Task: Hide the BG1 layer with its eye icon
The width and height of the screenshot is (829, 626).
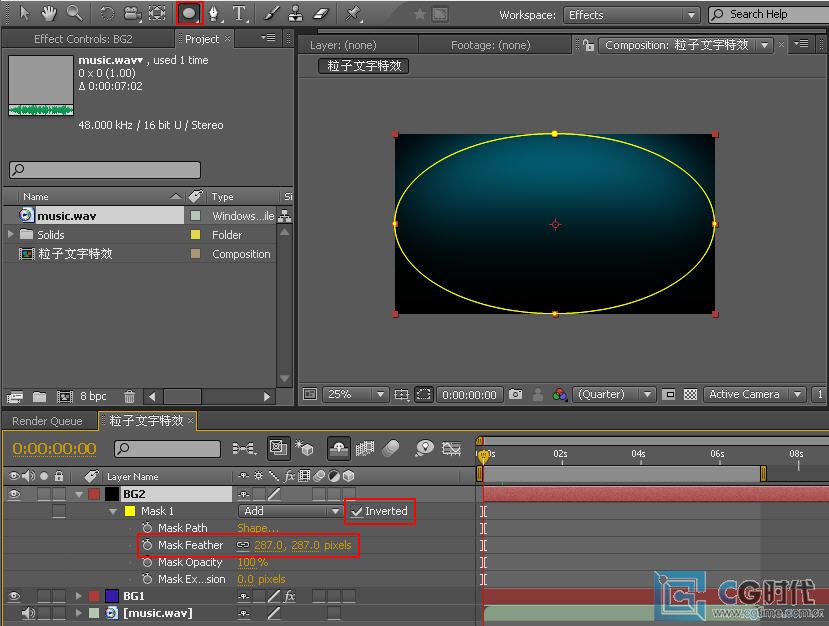Action: [x=14, y=596]
